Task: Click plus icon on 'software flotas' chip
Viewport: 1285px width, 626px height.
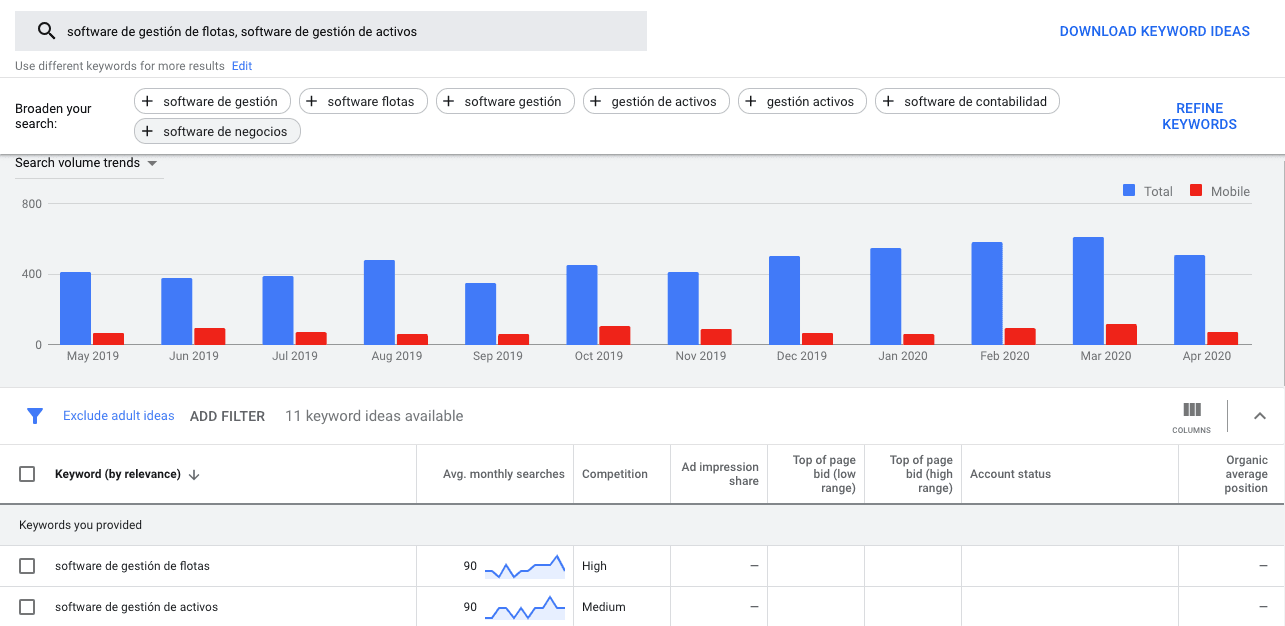Action: pyautogui.click(x=312, y=101)
